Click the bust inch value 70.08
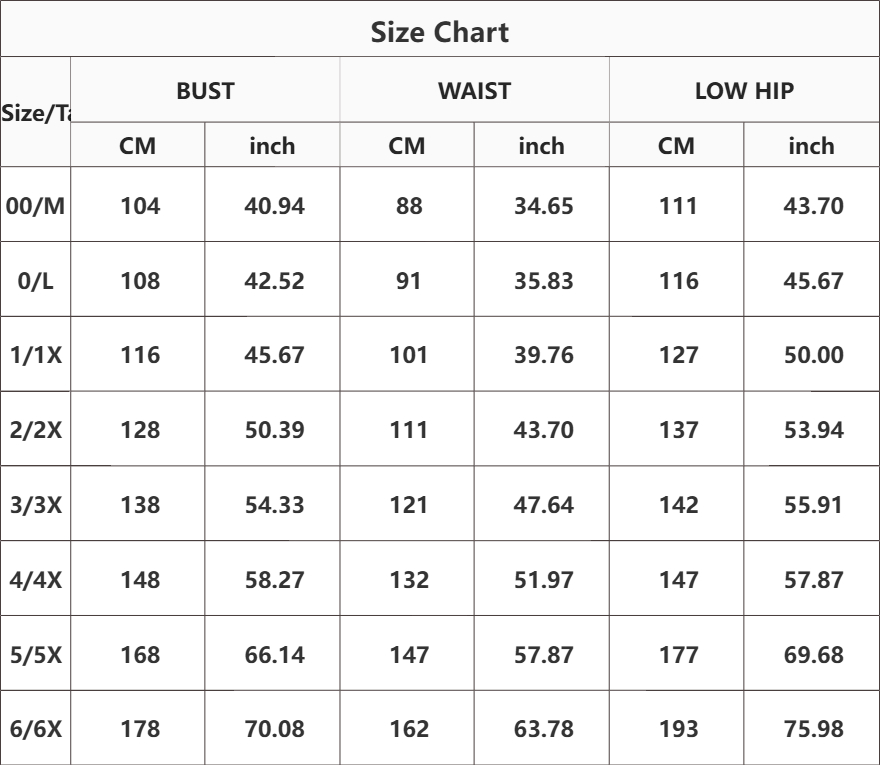The width and height of the screenshot is (880, 765). [x=274, y=729]
